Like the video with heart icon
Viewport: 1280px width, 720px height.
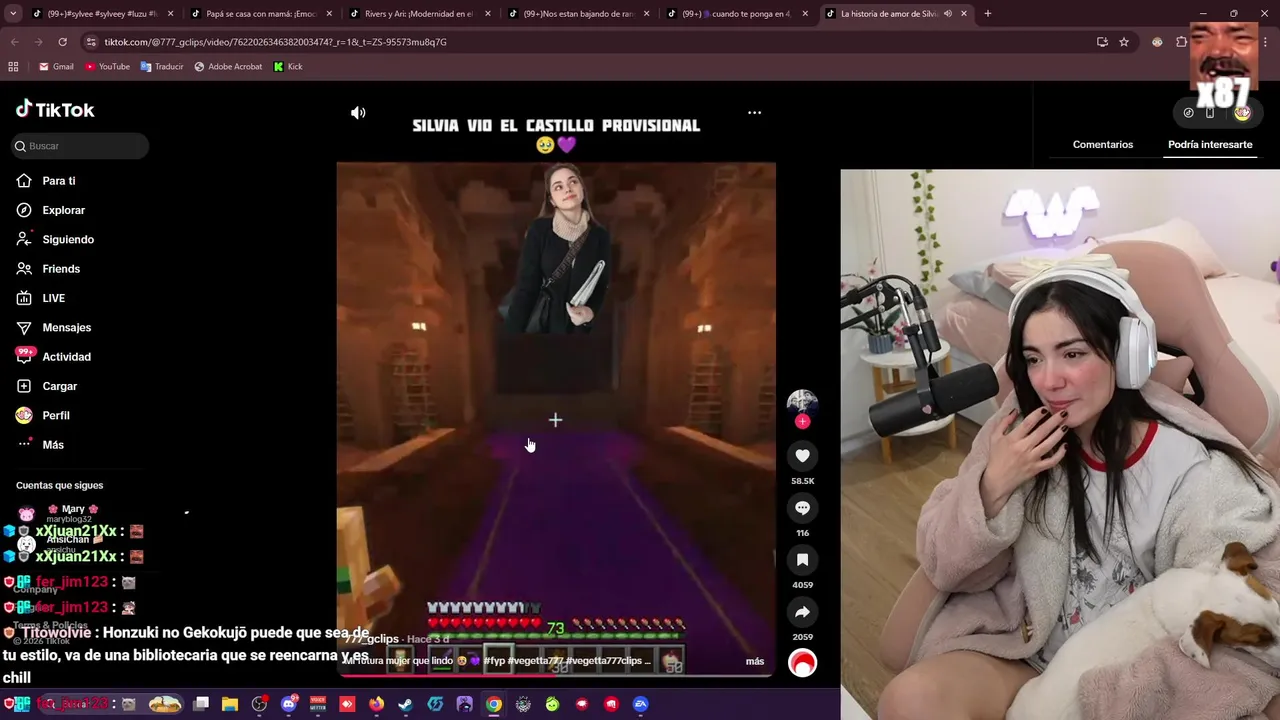[x=802, y=456]
